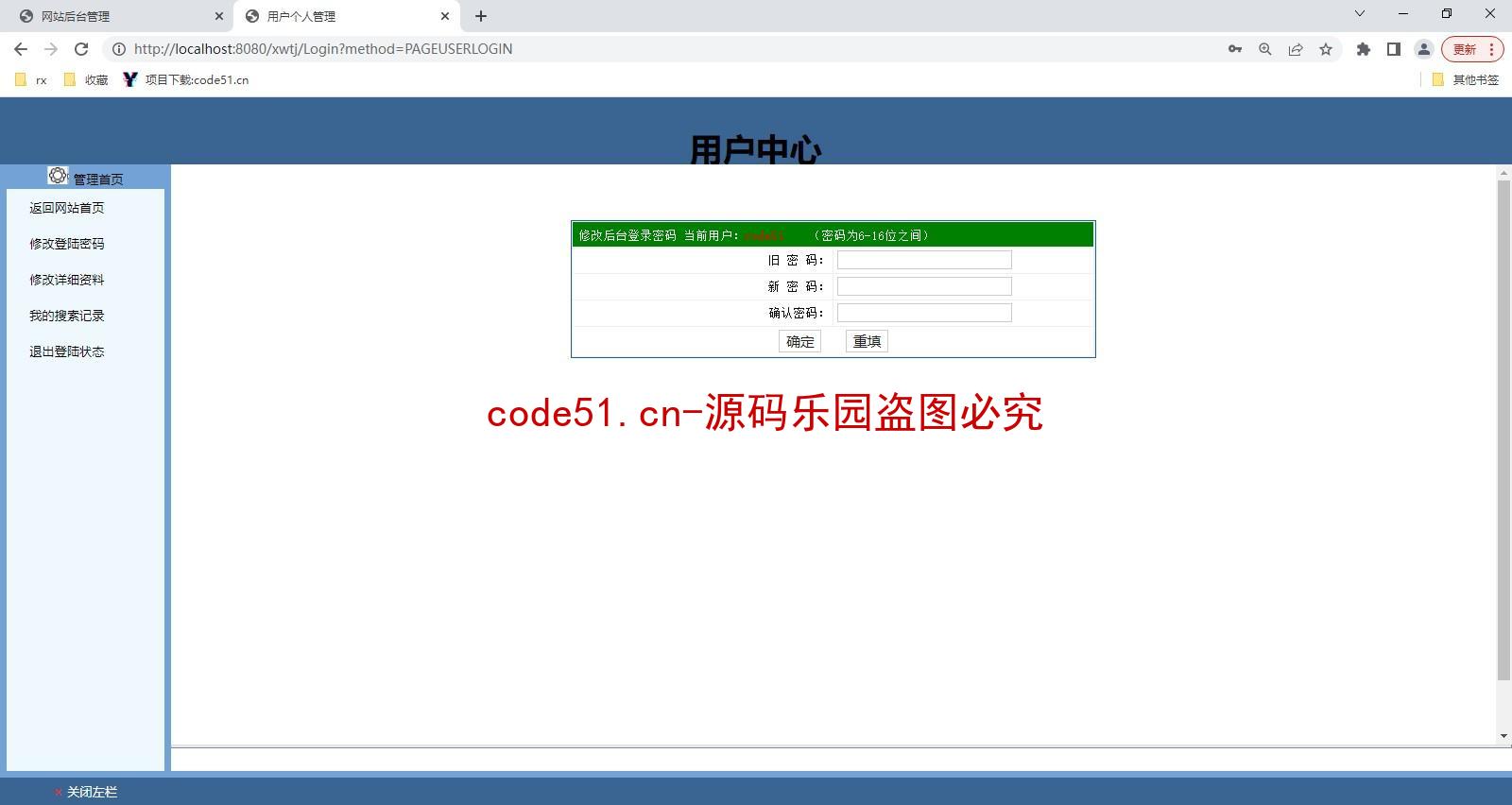Open 修改登陆密码 in the sidebar
Viewport: 1512px width, 805px height.
67,244
